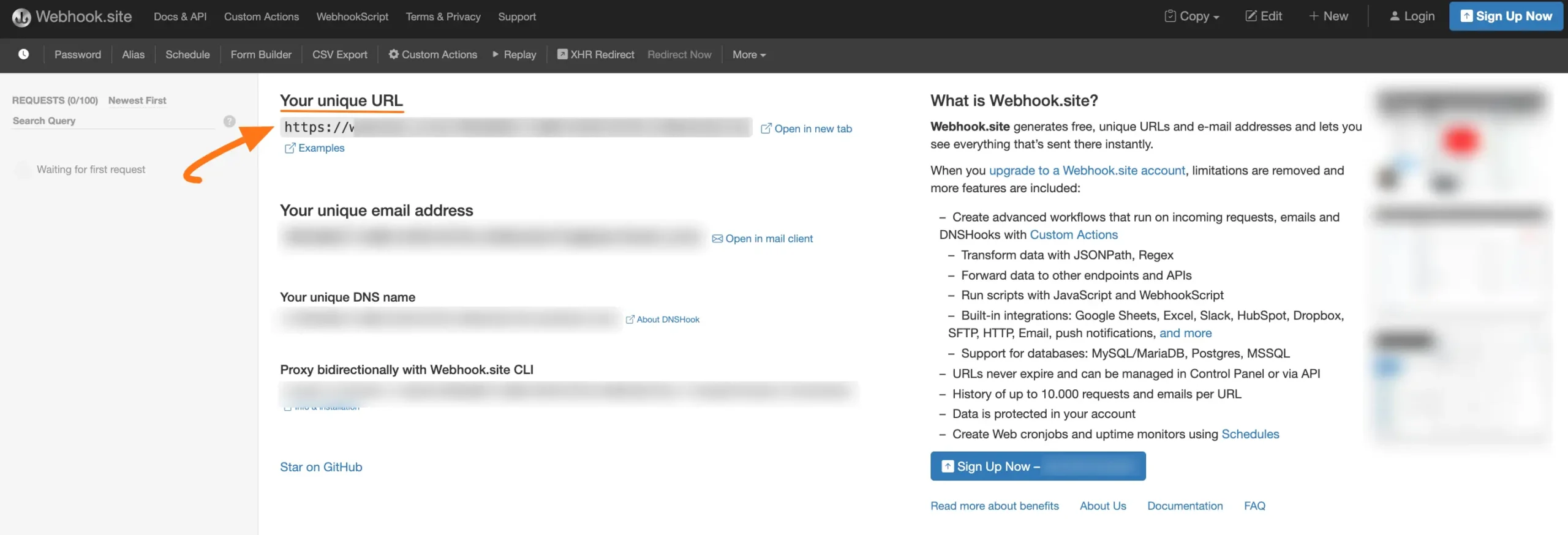1568x535 pixels.
Task: Toggle Newest First sort order
Action: coord(137,100)
